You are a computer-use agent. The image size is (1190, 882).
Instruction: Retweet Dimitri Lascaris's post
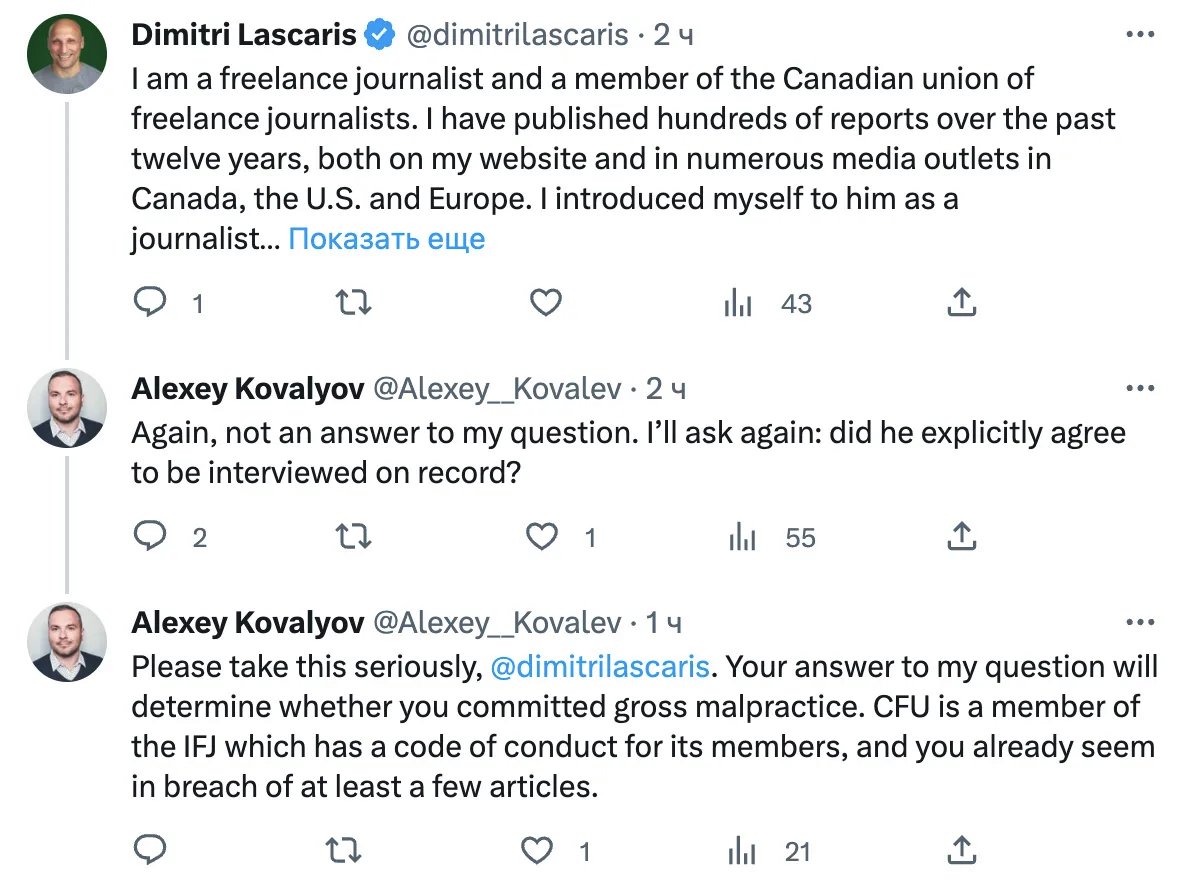click(x=349, y=302)
